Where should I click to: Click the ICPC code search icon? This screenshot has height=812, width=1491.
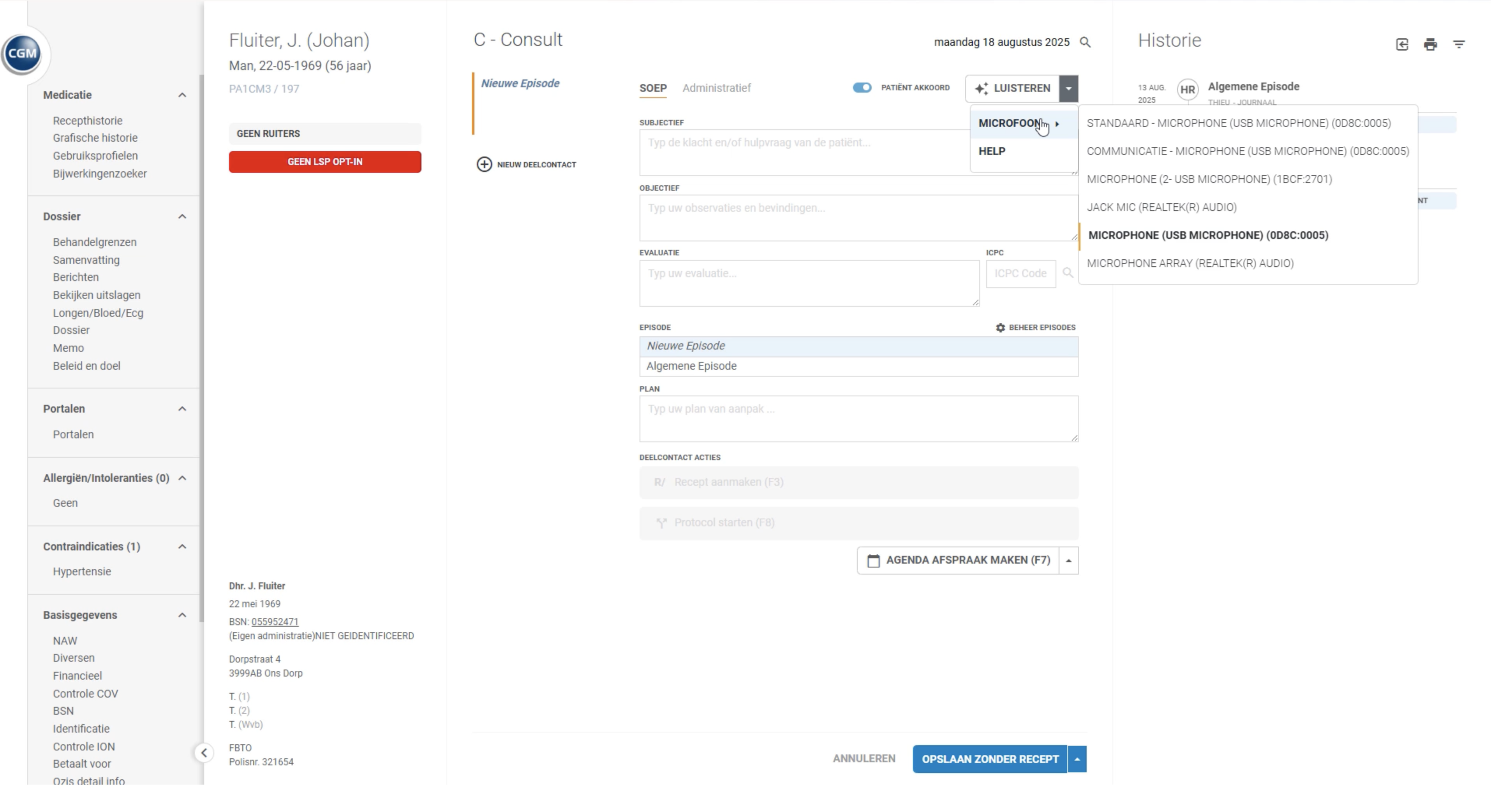[x=1068, y=273]
